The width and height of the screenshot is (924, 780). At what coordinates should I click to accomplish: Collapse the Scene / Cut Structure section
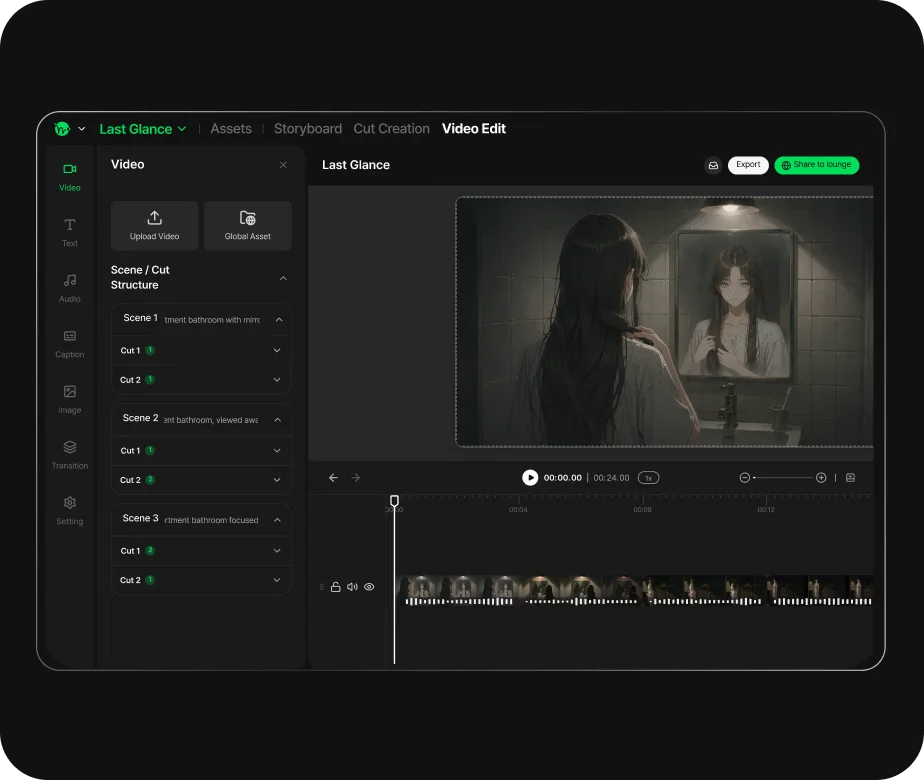(283, 278)
